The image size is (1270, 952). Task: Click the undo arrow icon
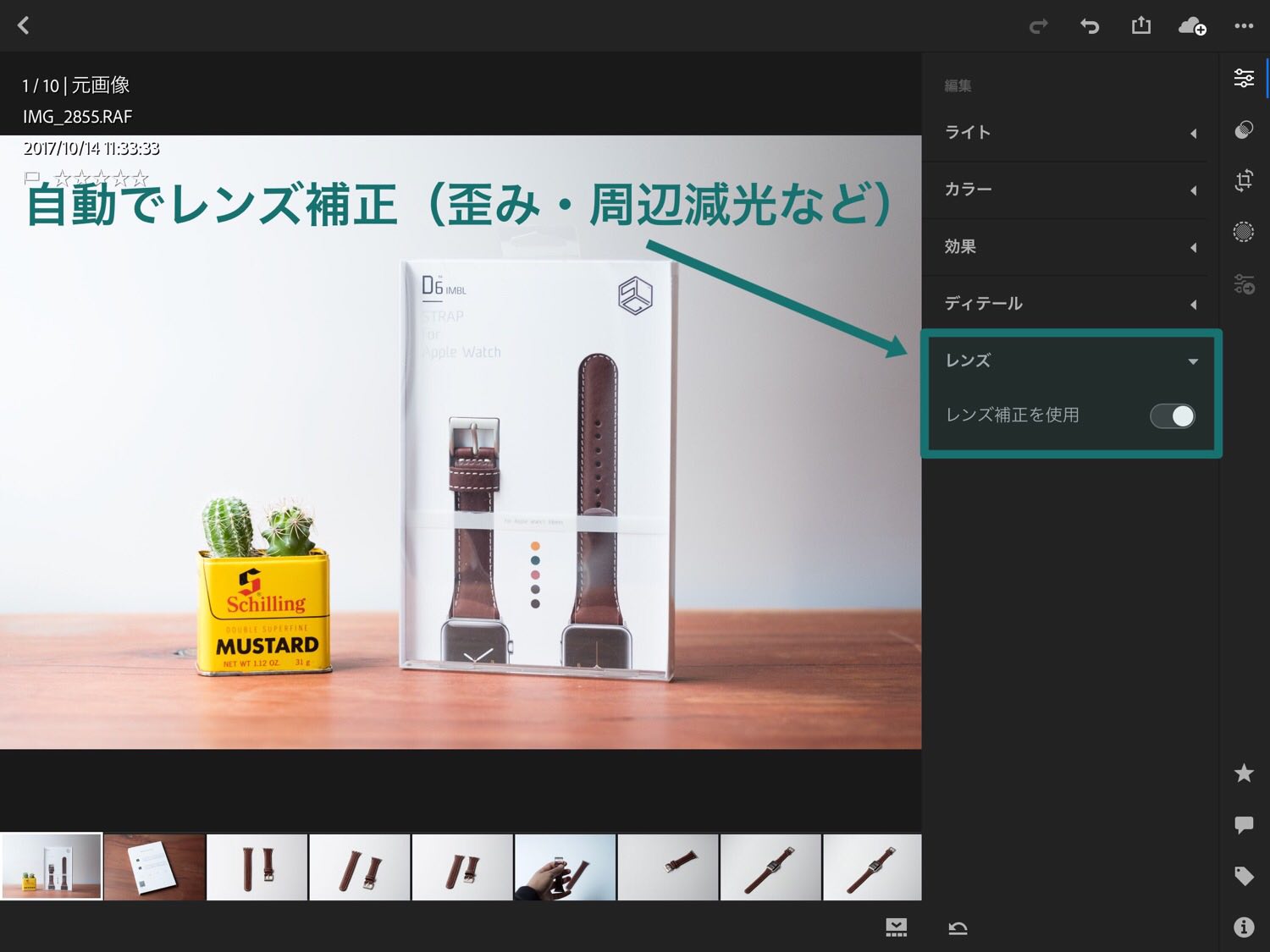click(1090, 26)
